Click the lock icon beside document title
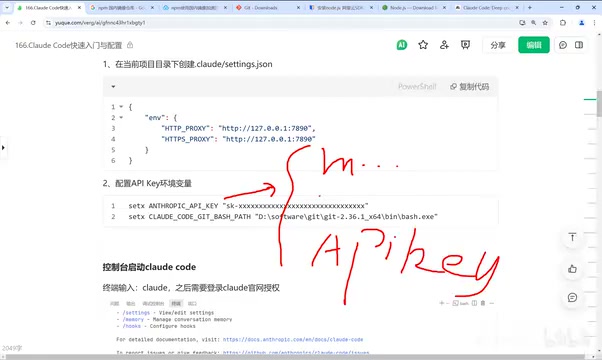Screen dimensions: 602x360 point(130,45)
